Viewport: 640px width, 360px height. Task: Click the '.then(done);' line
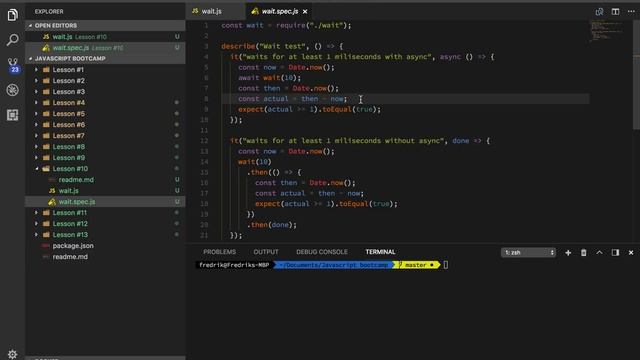pos(272,225)
